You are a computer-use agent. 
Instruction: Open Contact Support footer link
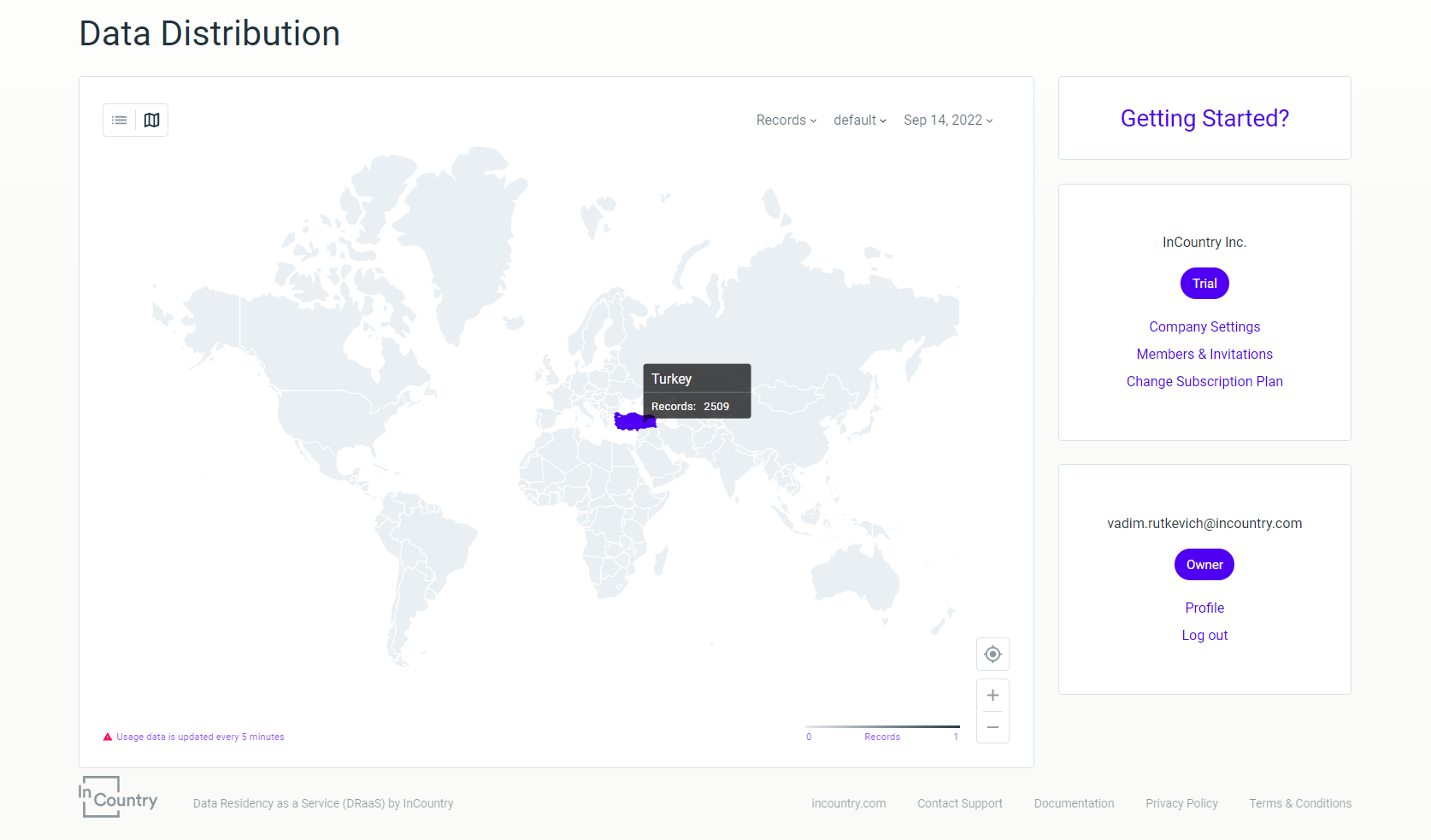(x=959, y=803)
